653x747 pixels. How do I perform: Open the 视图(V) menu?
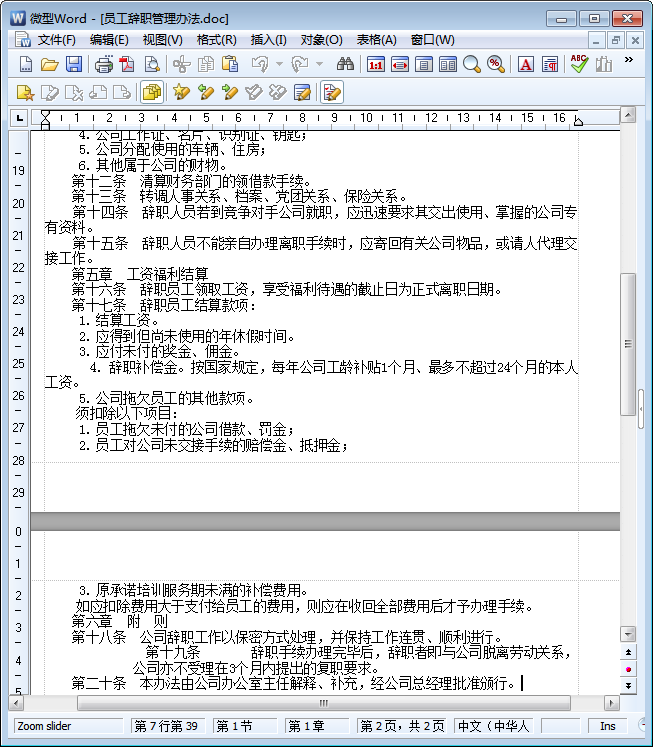(x=162, y=40)
